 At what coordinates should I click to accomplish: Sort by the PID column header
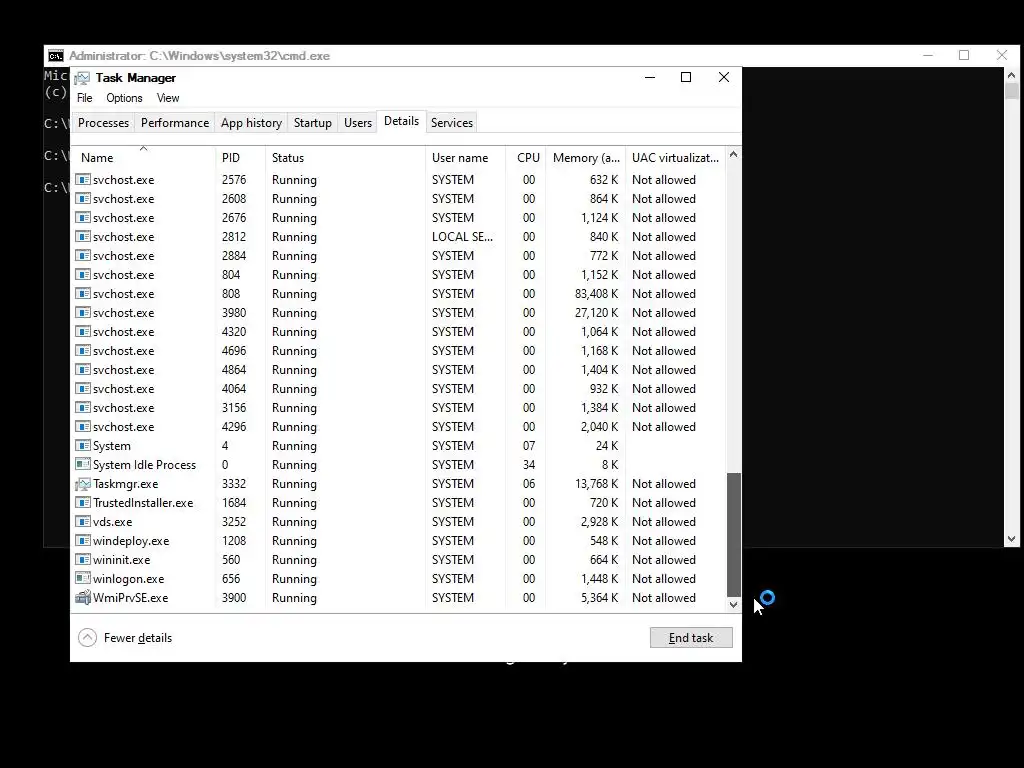click(x=240, y=157)
